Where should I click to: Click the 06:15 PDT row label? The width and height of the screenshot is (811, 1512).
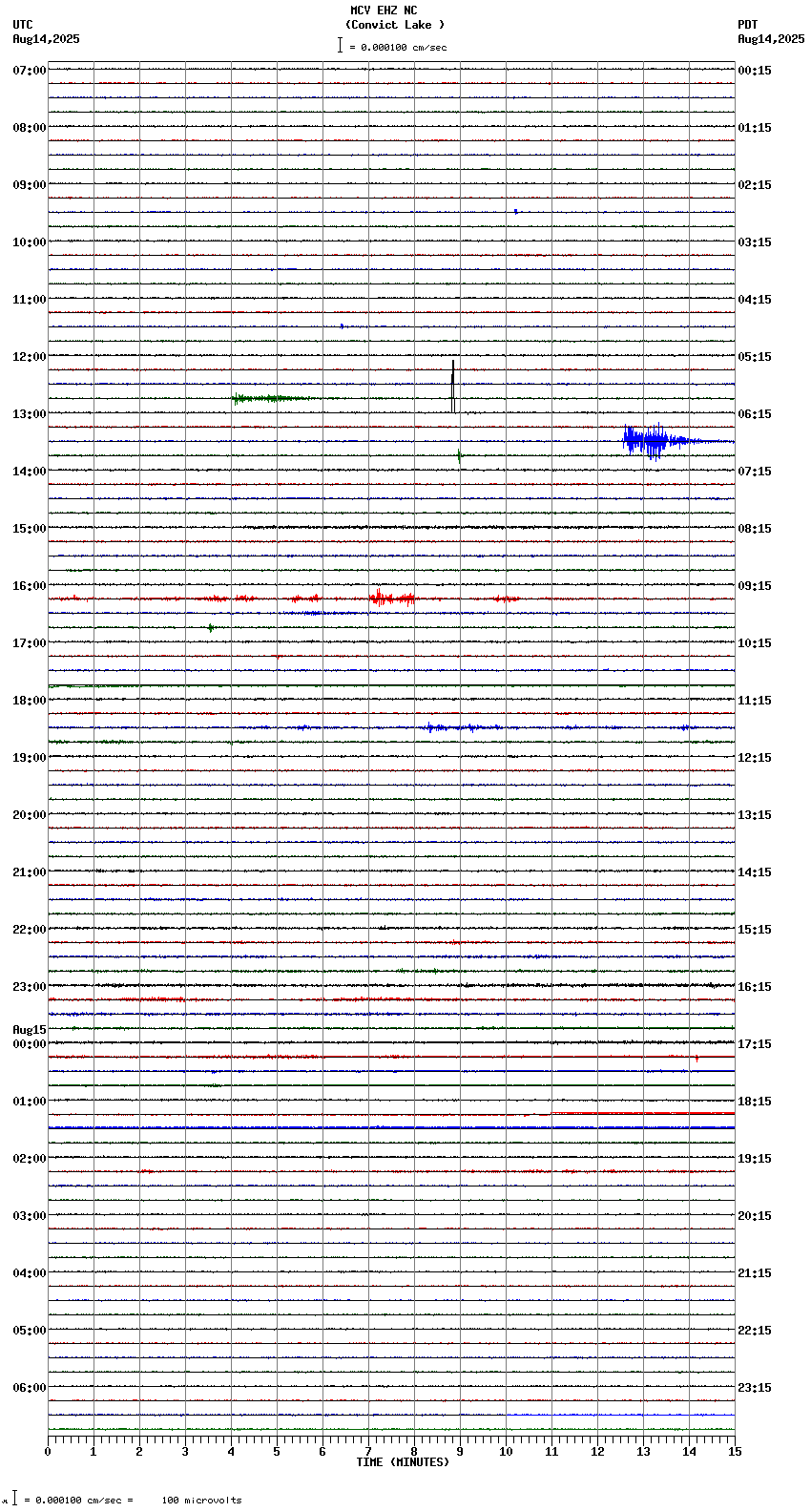755,414
